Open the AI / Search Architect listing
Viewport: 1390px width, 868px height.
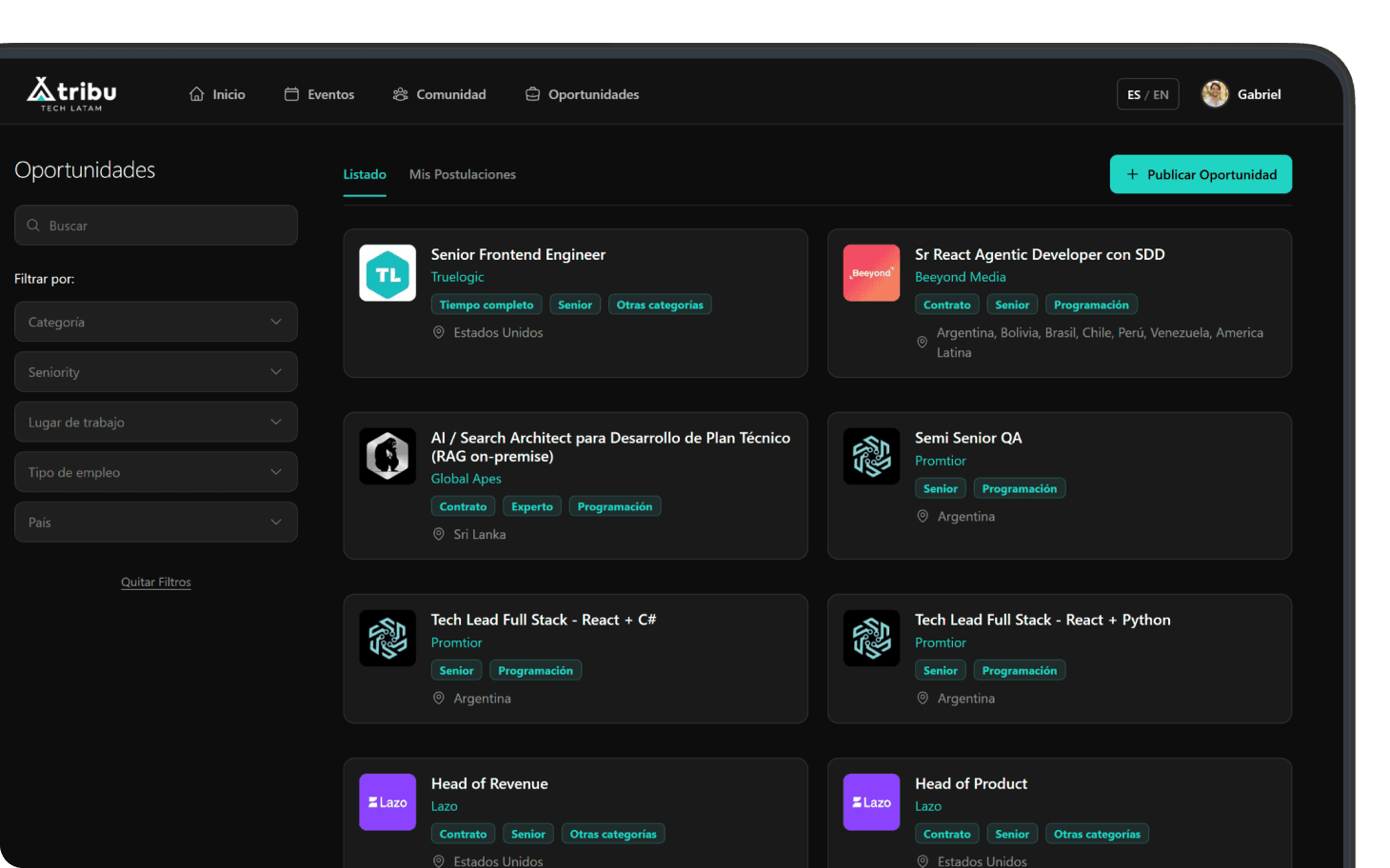(610, 446)
